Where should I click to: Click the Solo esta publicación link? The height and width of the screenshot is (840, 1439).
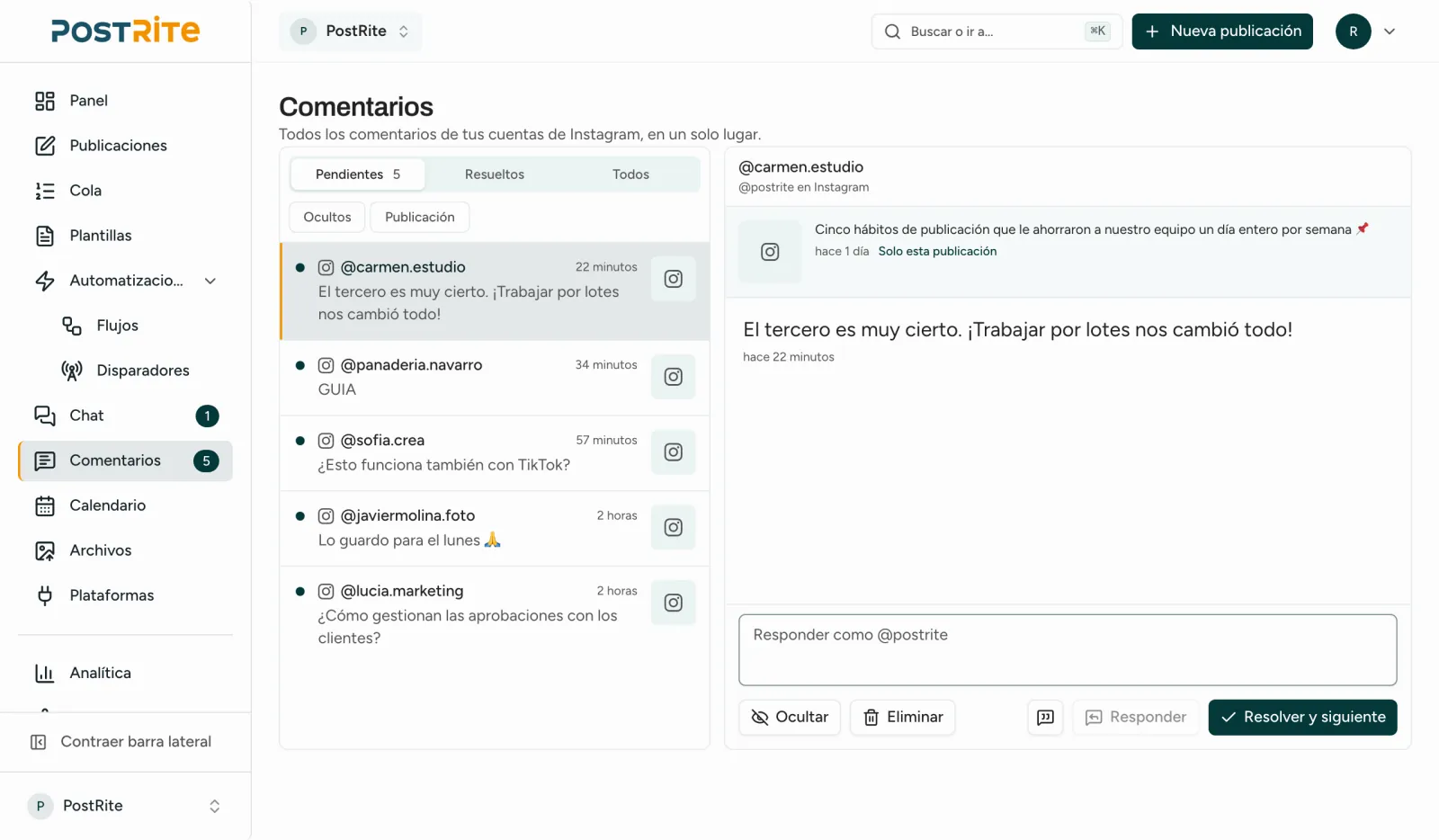[938, 252]
